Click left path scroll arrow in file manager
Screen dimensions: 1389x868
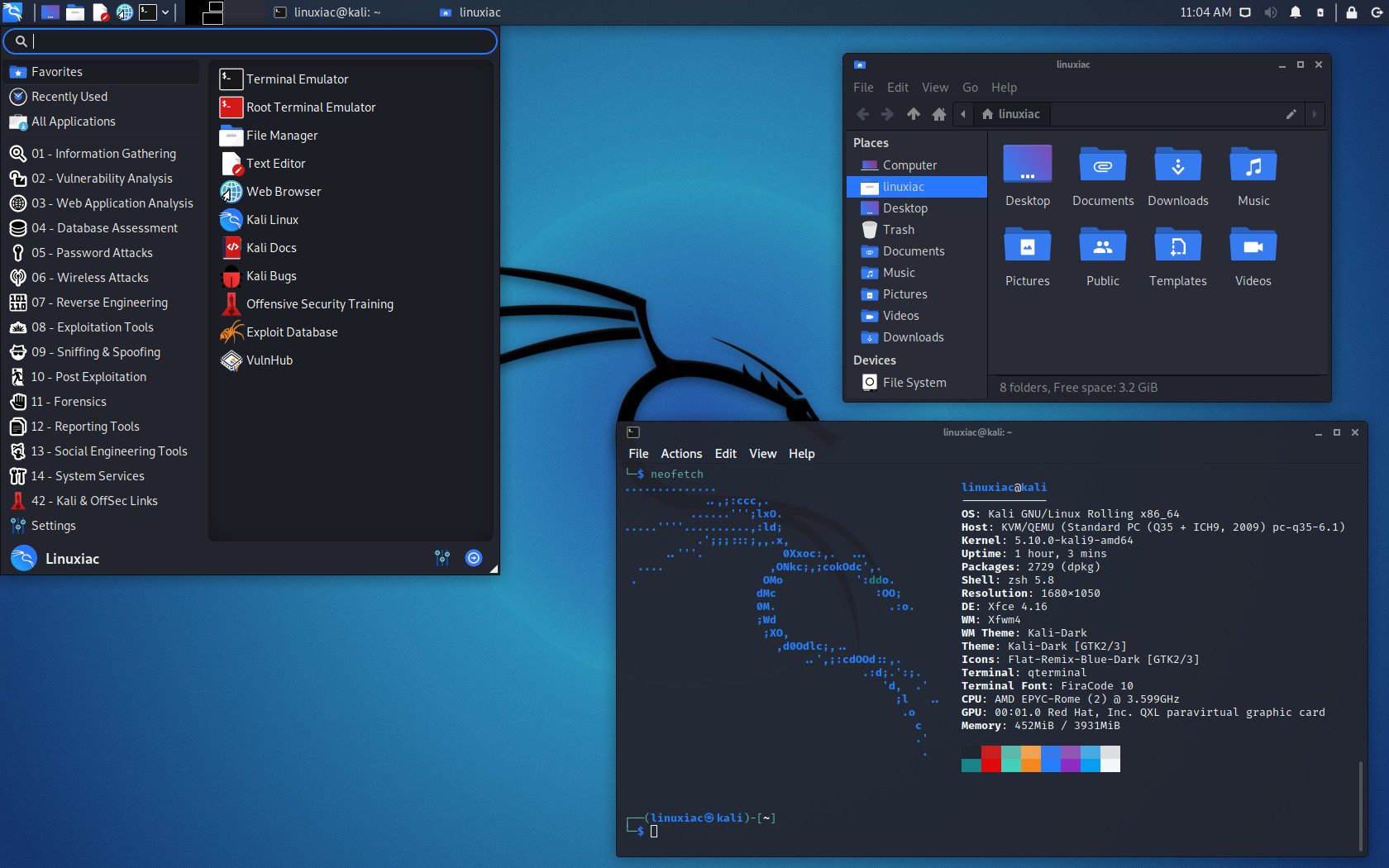[963, 114]
